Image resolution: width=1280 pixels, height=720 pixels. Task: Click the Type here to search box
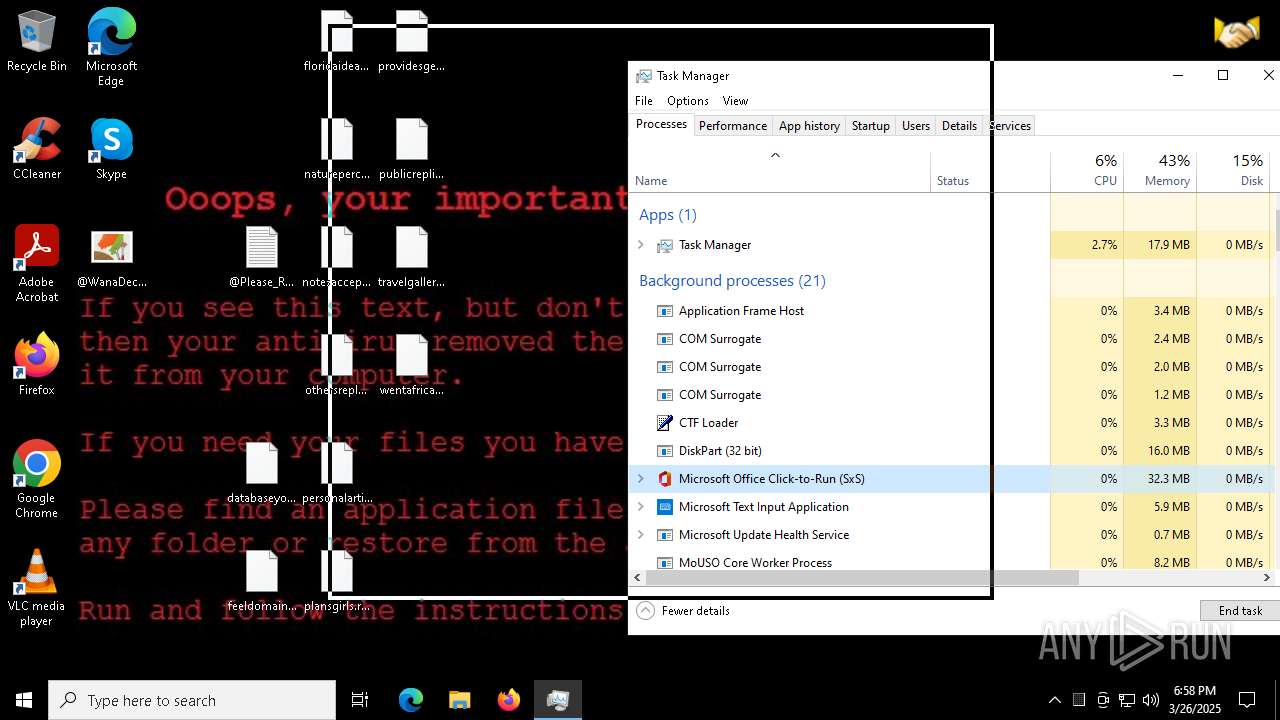tap(192, 700)
